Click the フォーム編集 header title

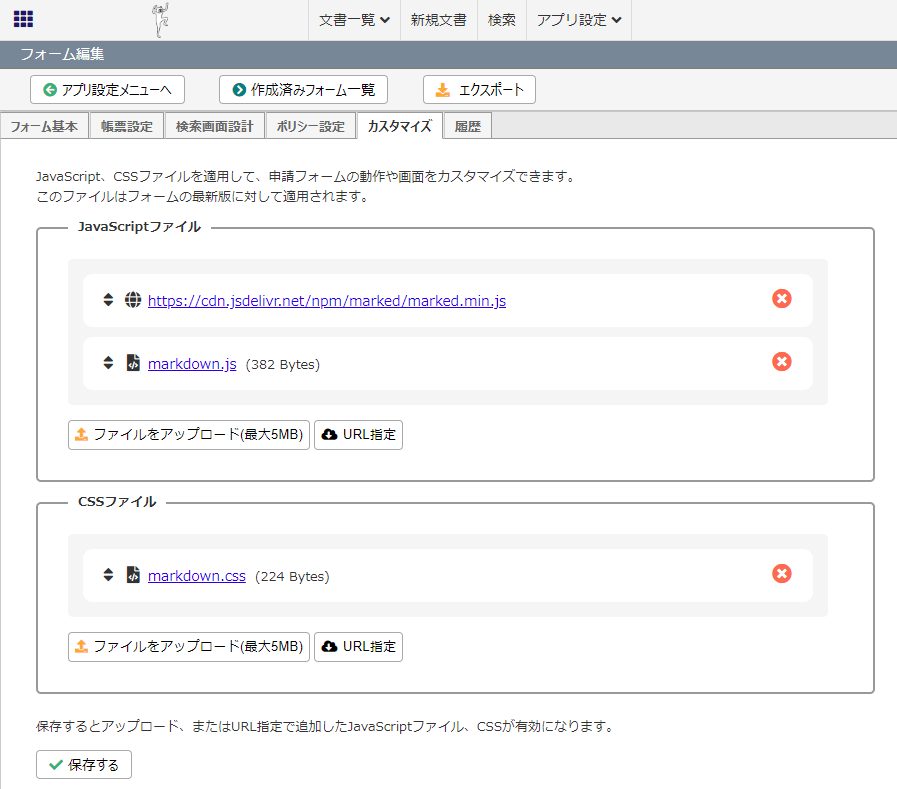62,54
